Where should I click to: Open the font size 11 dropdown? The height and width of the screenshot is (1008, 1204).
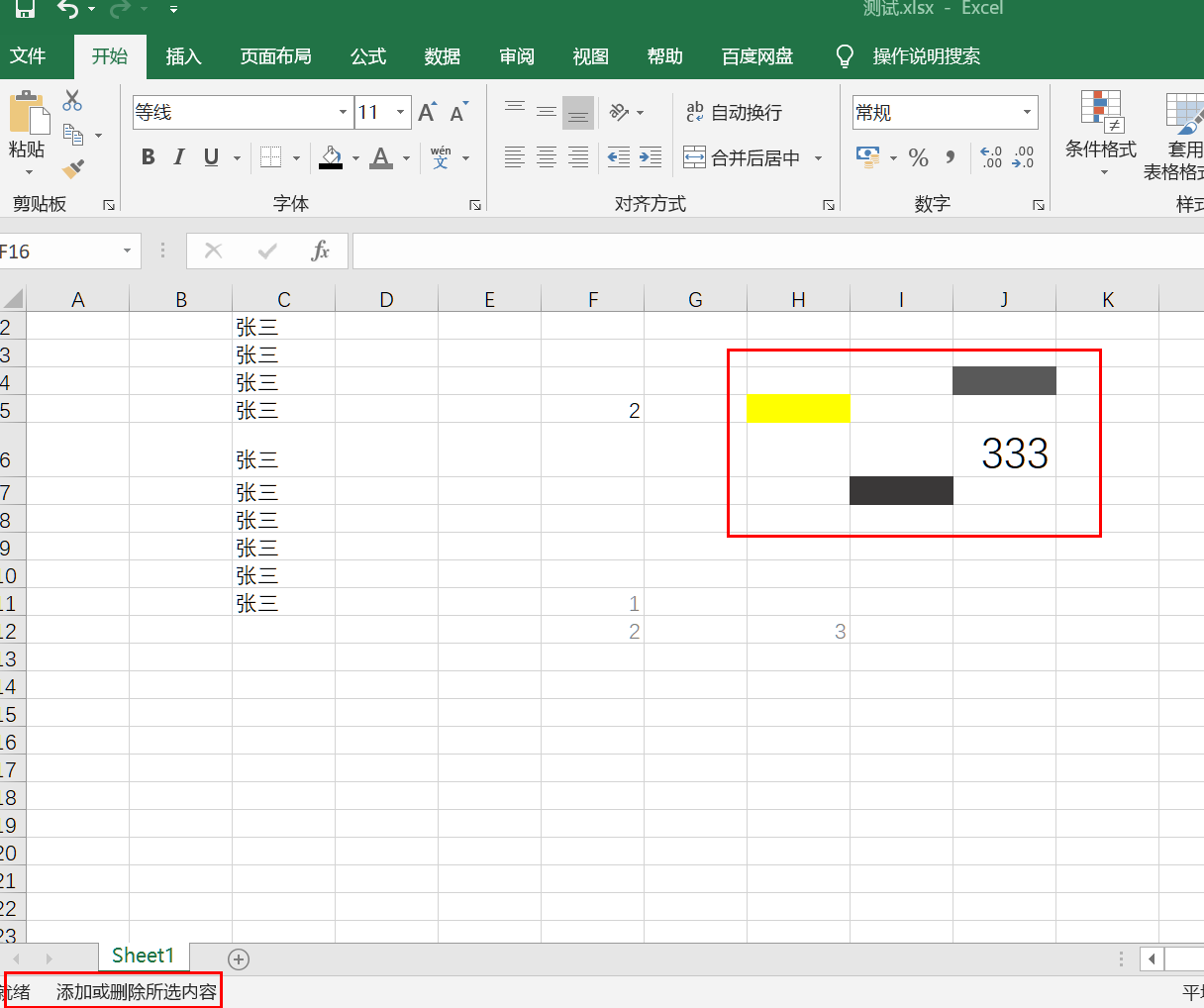(x=400, y=112)
